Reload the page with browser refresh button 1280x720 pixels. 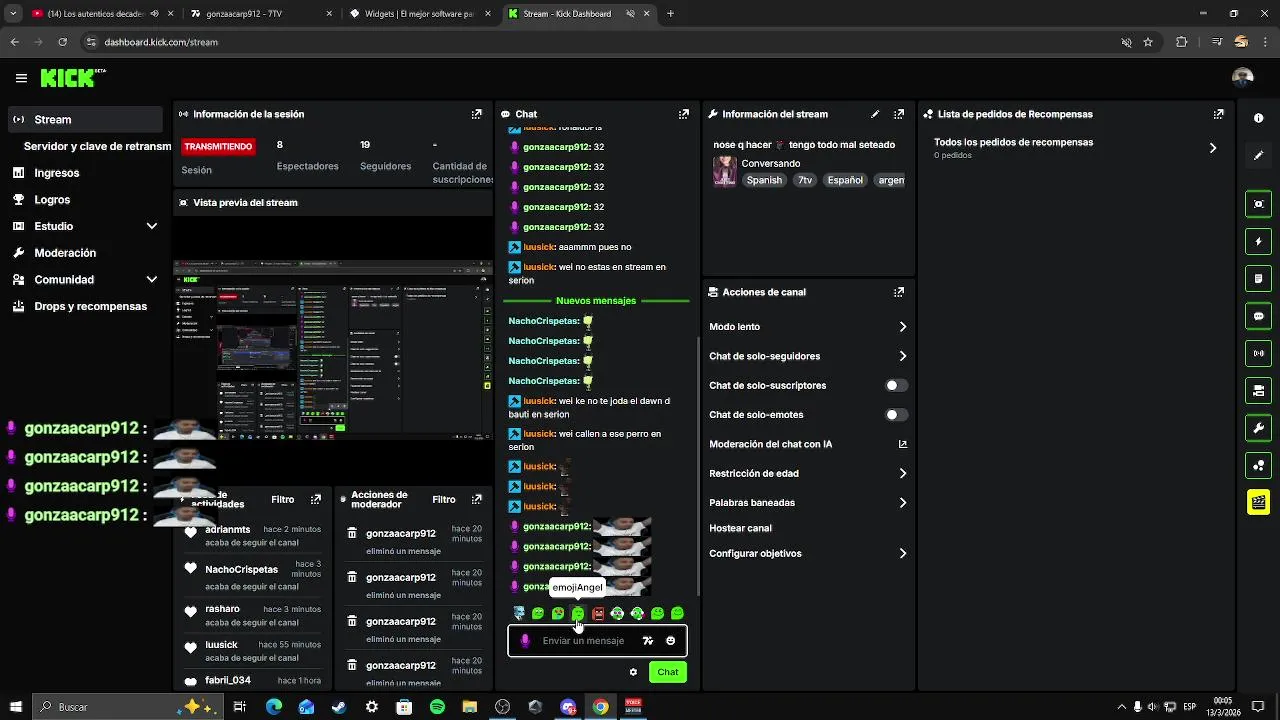pyautogui.click(x=62, y=42)
